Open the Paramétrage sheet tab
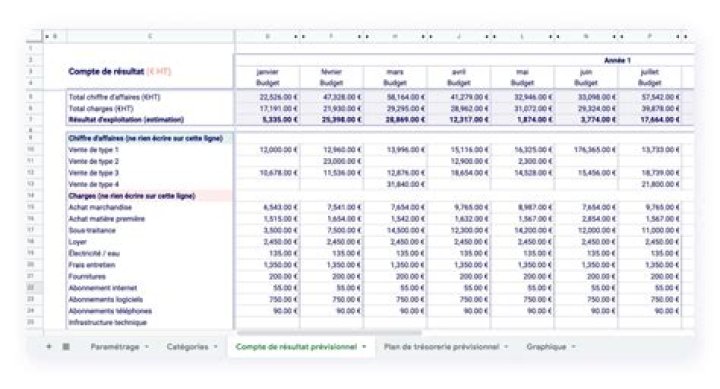This screenshot has height=389, width=720. [115, 347]
